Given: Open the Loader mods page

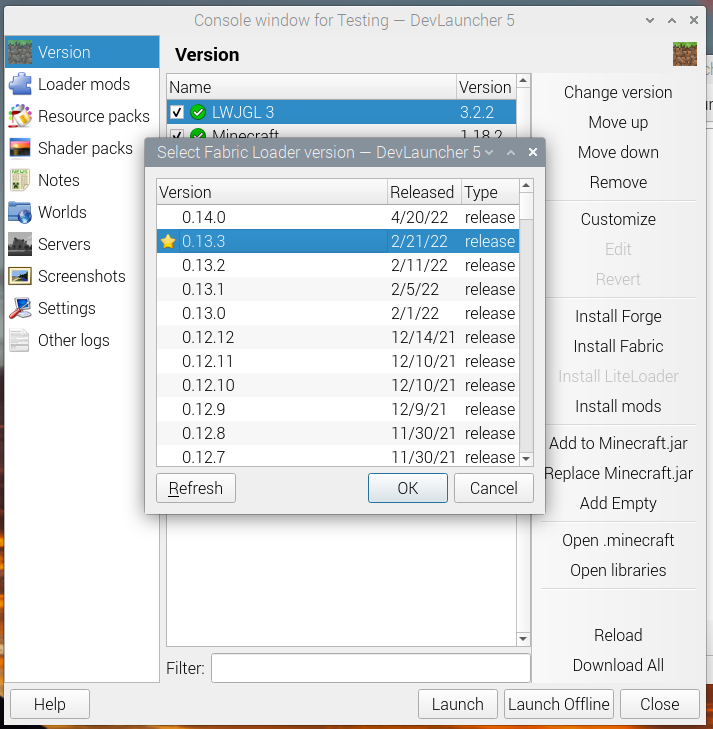Looking at the screenshot, I should 83,84.
